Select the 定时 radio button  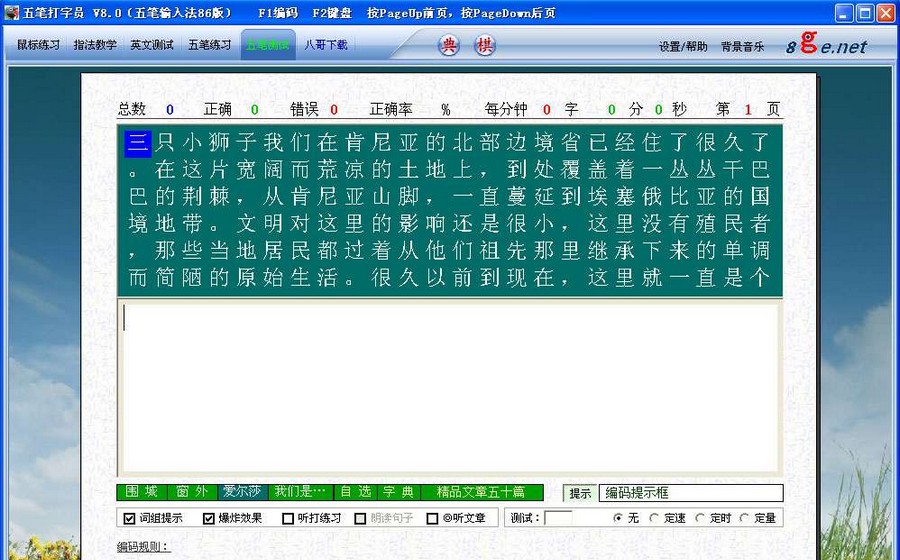700,518
